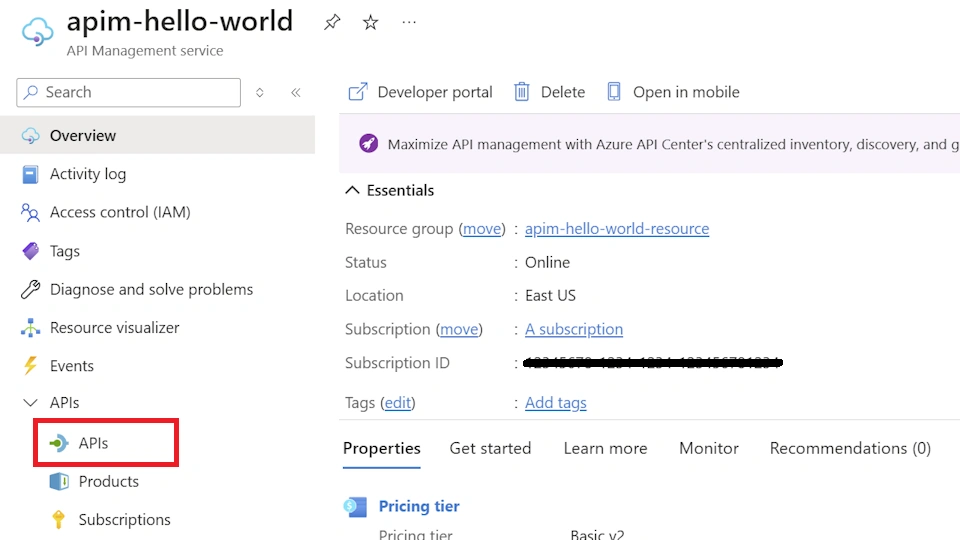
Task: Click the APIs green arrow icon
Action: click(59, 443)
